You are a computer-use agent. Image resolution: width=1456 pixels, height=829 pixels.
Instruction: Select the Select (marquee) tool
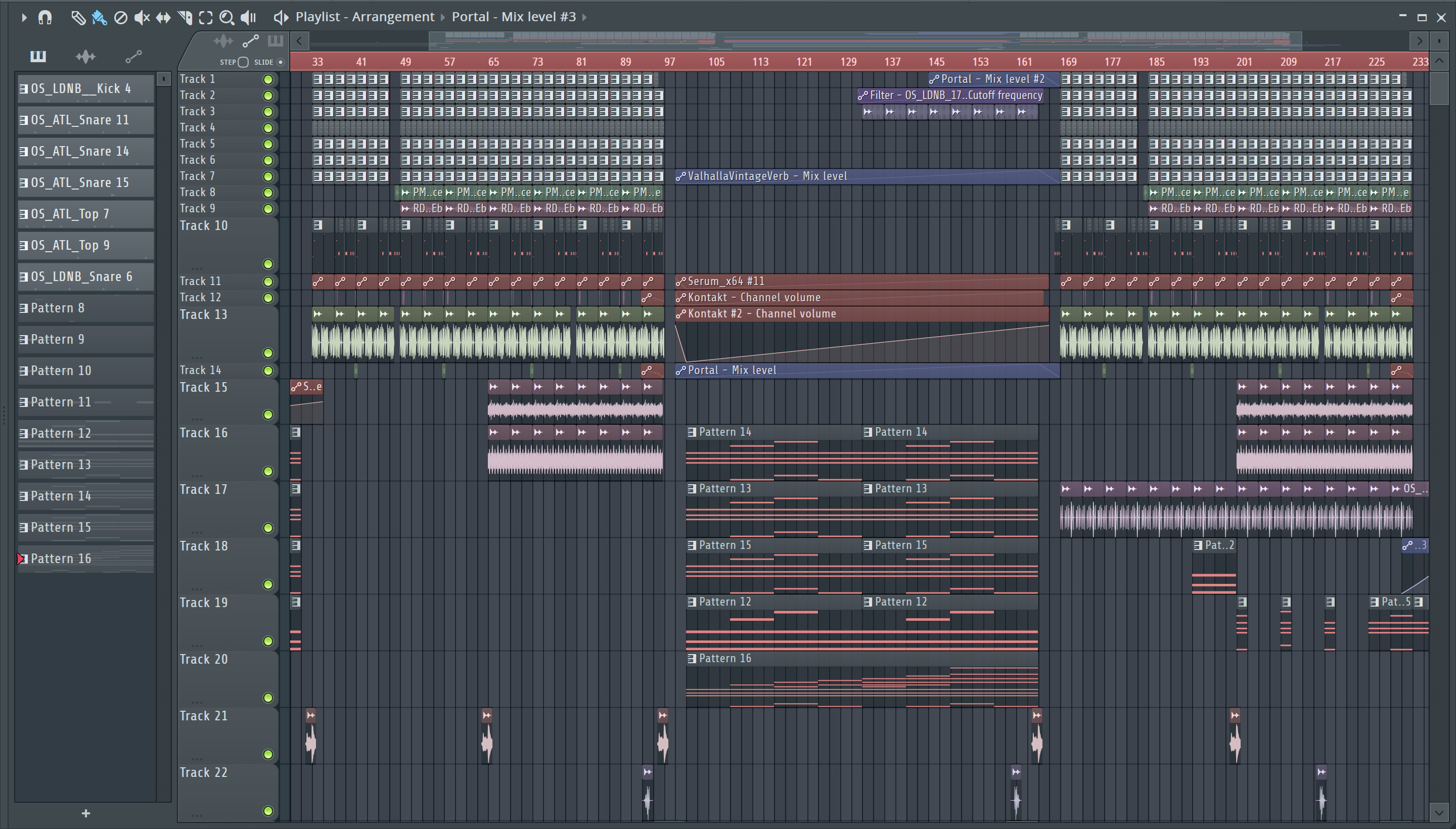click(206, 18)
